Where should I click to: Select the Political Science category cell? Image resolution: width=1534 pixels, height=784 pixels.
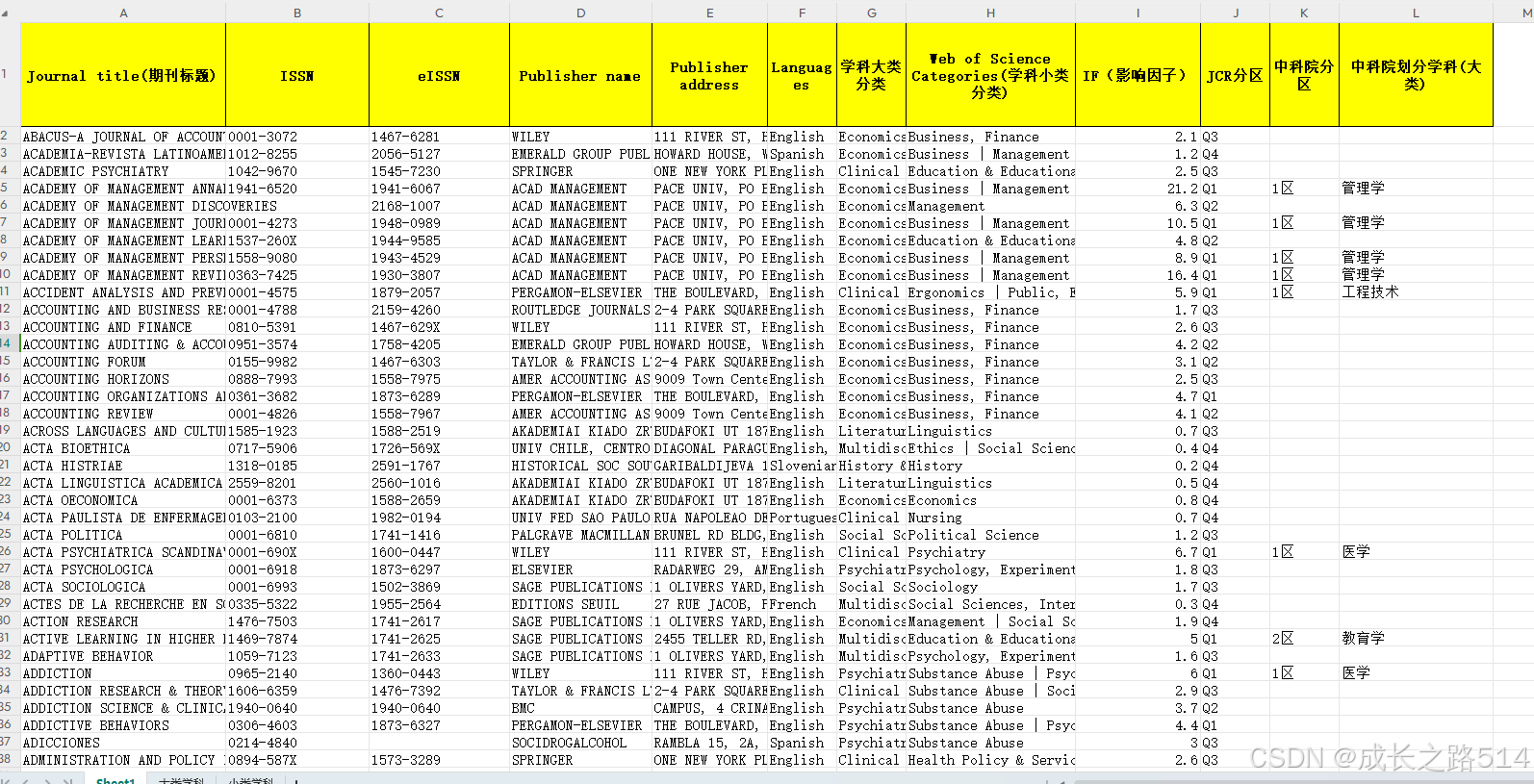click(x=990, y=535)
